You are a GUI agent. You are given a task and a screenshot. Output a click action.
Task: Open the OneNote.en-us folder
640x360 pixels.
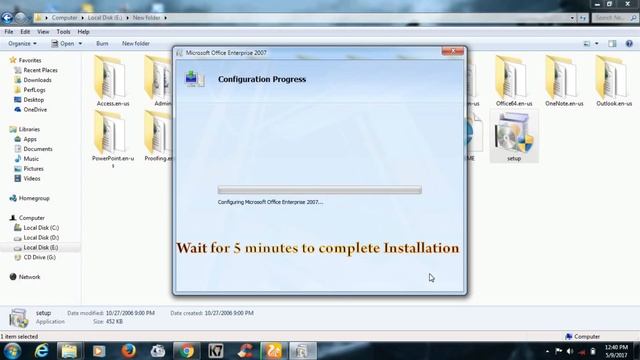564,81
